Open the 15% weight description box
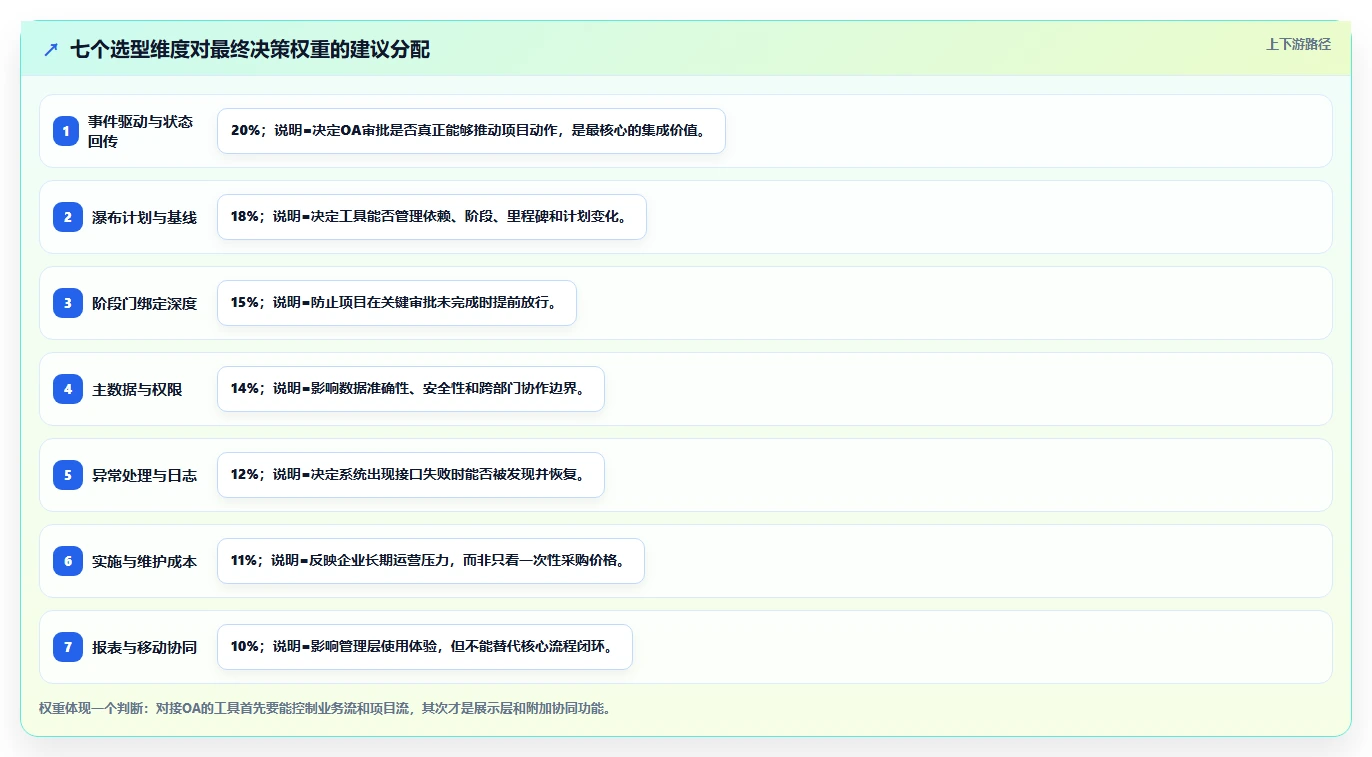 pyautogui.click(x=397, y=303)
